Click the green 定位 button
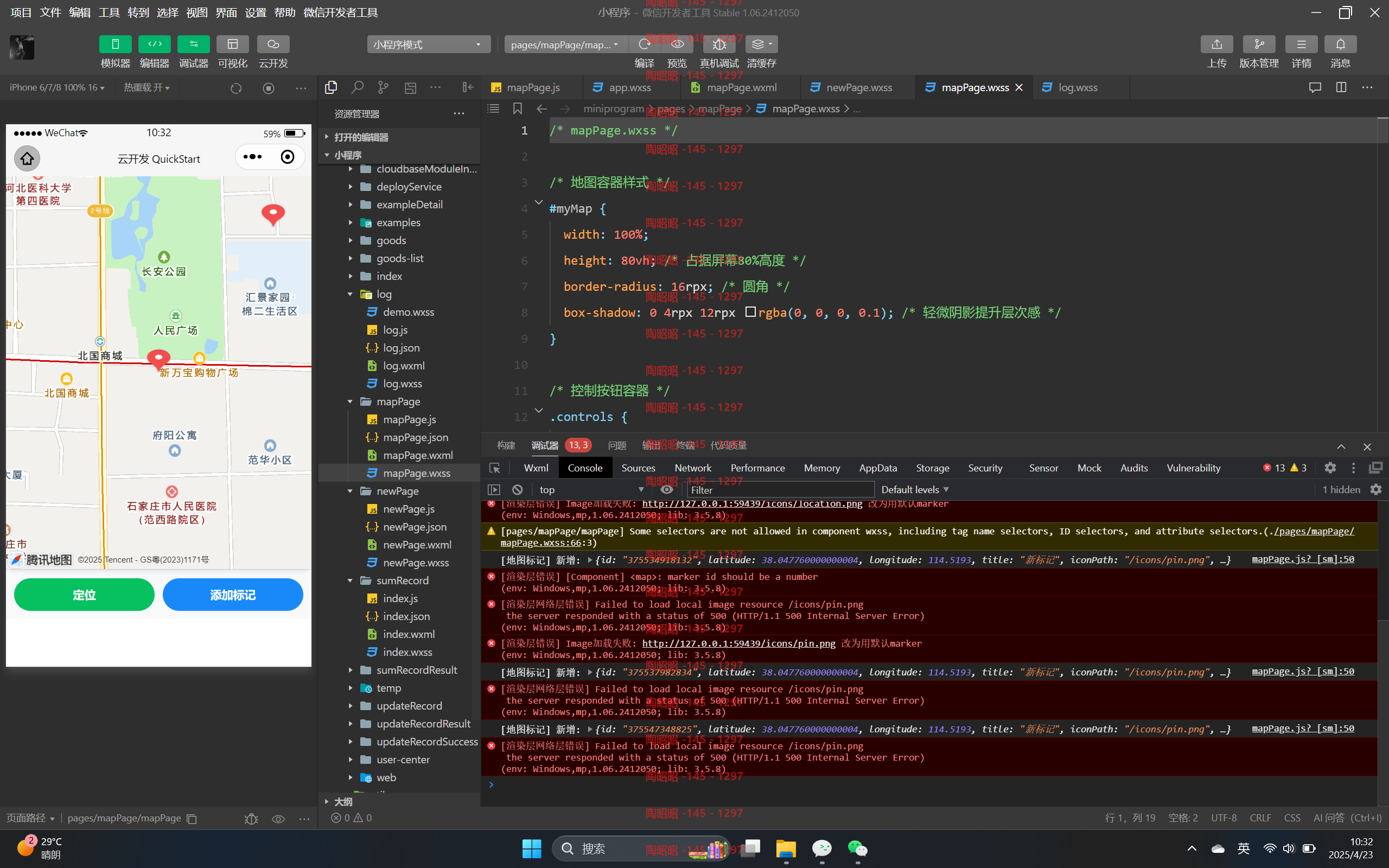This screenshot has height=868, width=1389. (84, 595)
